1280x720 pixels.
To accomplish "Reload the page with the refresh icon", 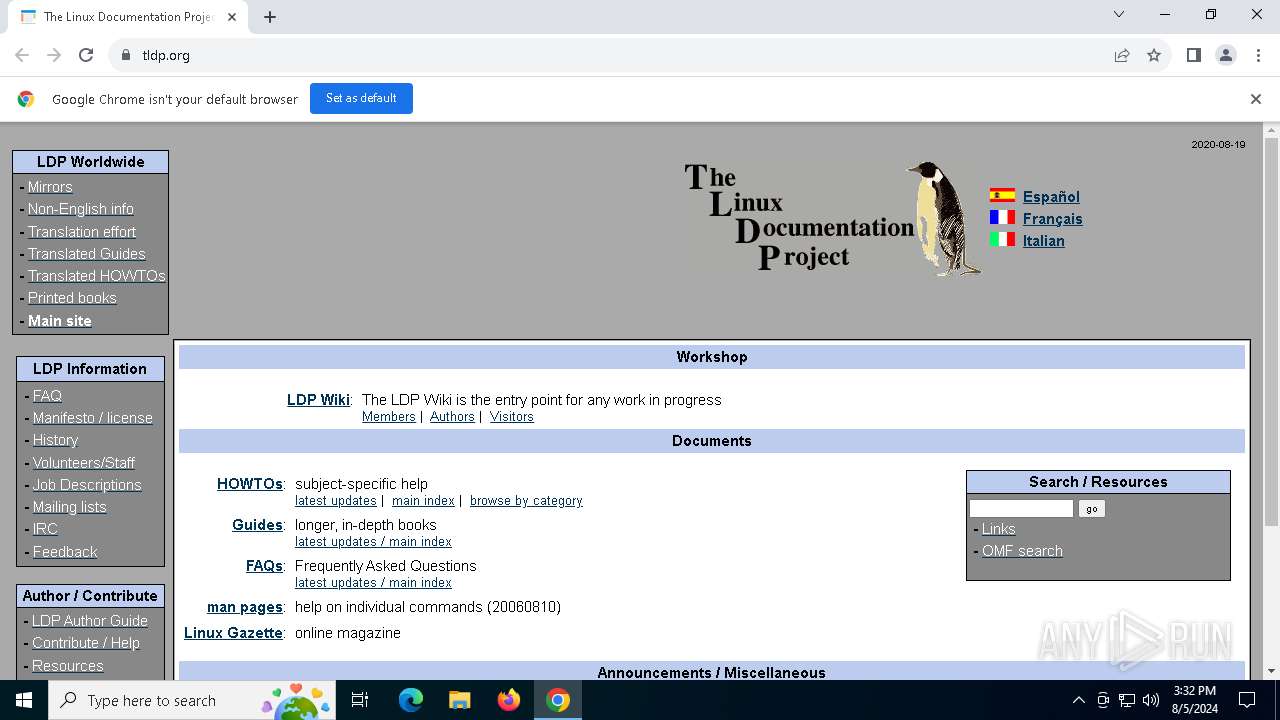I will [x=86, y=55].
